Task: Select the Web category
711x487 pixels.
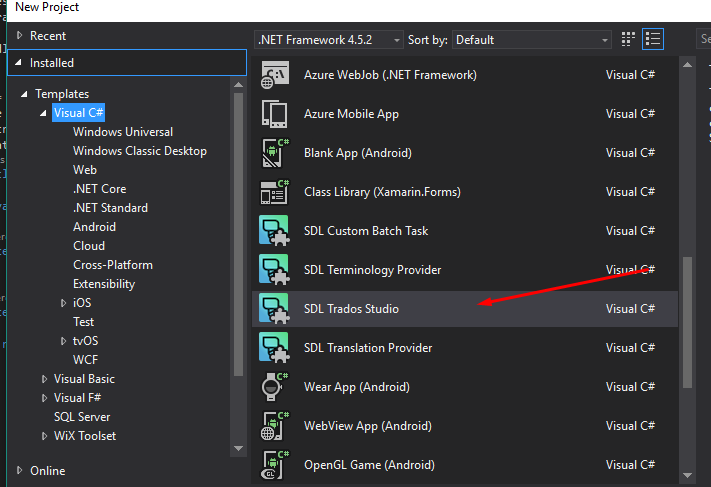Action: [85, 170]
